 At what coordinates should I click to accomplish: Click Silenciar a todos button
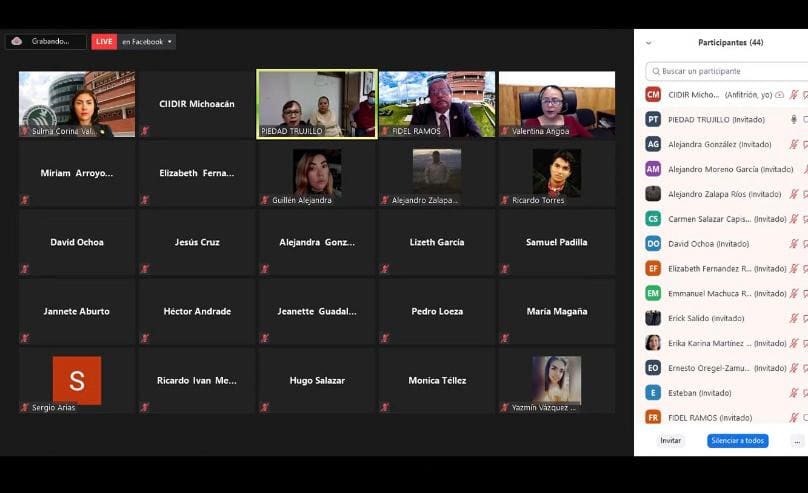738,440
